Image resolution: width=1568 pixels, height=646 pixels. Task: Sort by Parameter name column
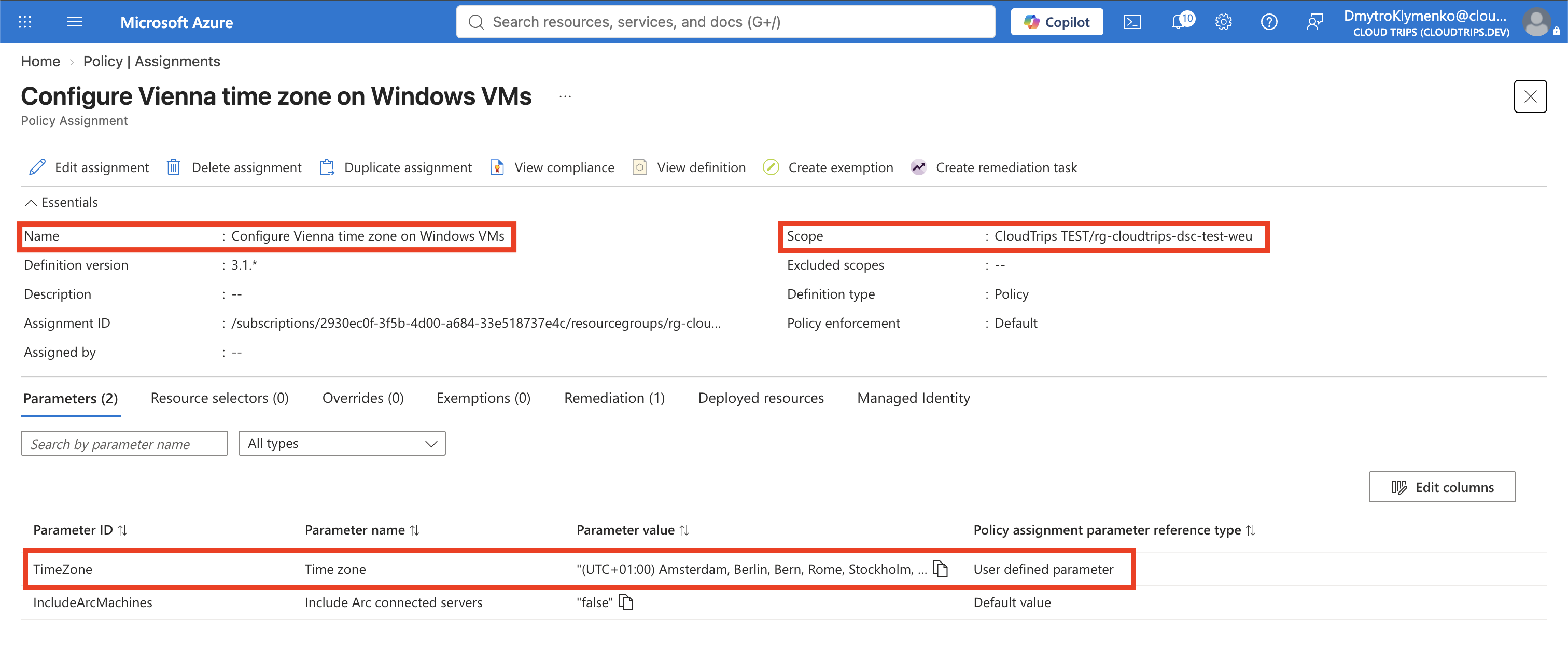362,530
